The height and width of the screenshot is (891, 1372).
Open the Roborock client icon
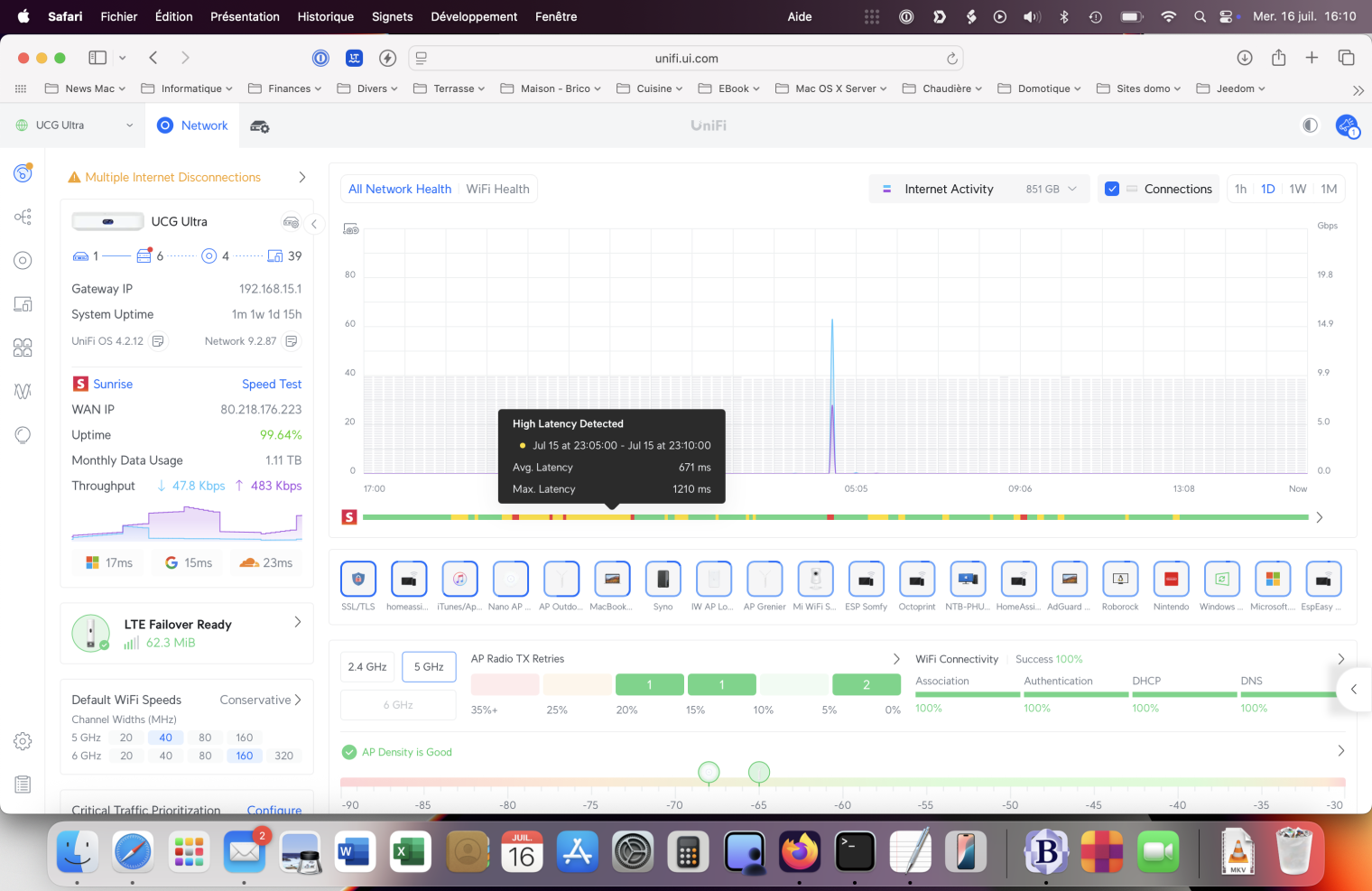click(x=1120, y=580)
